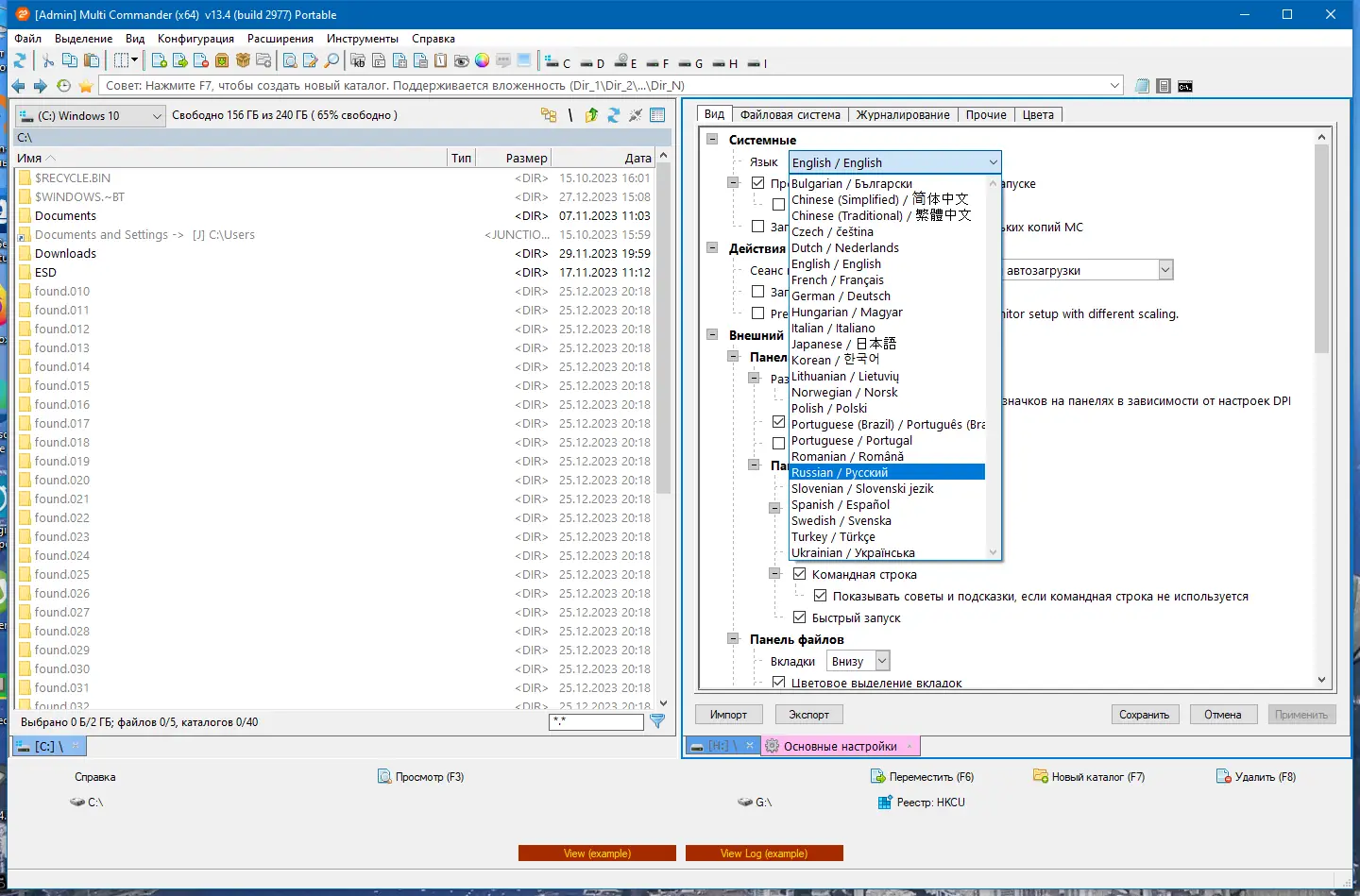Open the Вкладки 'Внизу' dropdown
This screenshot has height=896, width=1360.
point(858,661)
